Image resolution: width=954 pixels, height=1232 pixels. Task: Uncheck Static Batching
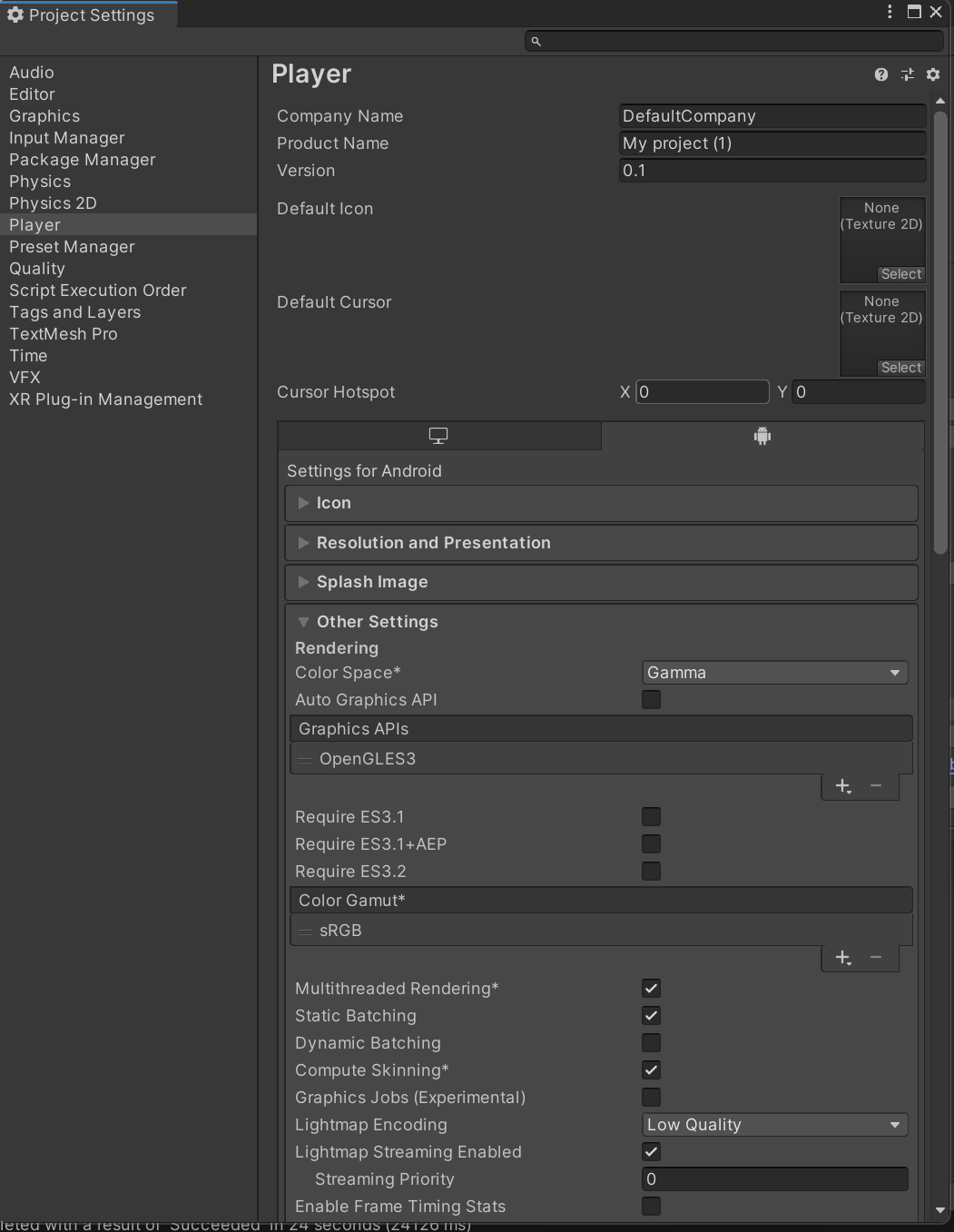(651, 1015)
